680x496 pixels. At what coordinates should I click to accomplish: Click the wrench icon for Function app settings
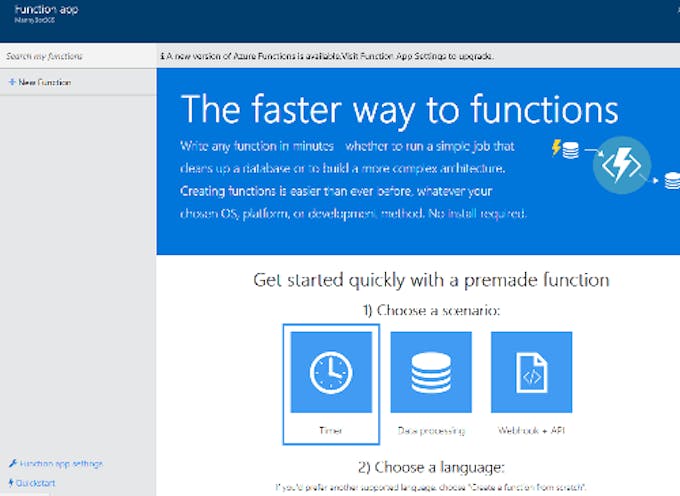point(13,463)
